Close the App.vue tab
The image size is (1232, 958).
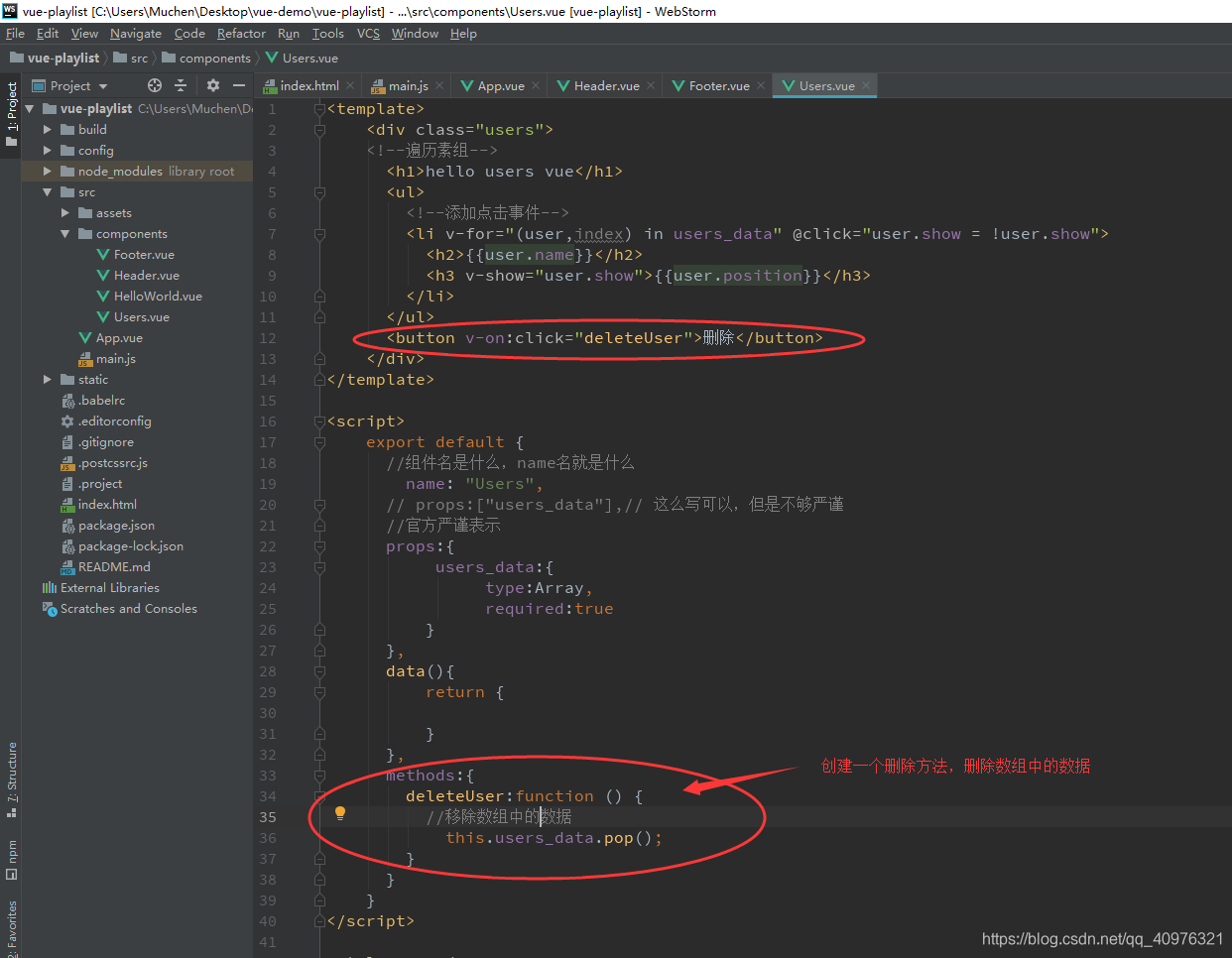(x=536, y=85)
